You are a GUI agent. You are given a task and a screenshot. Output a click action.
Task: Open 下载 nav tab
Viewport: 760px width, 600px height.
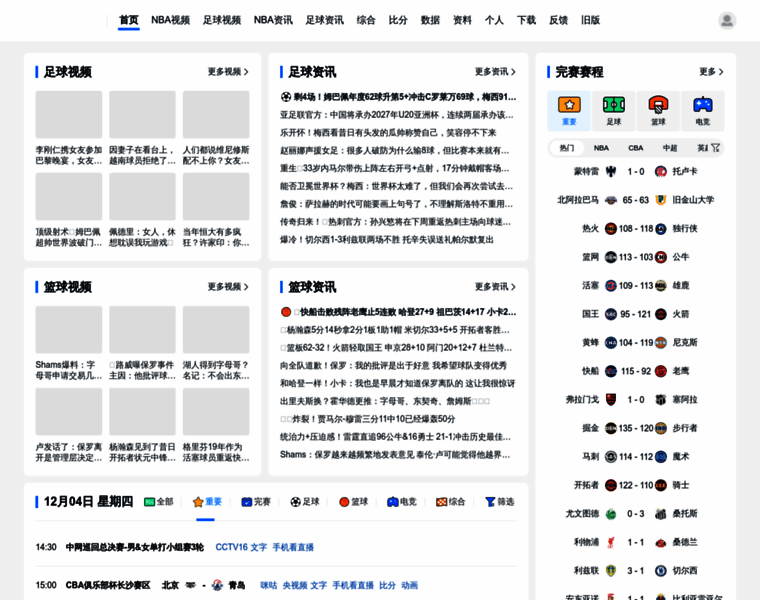coord(526,20)
